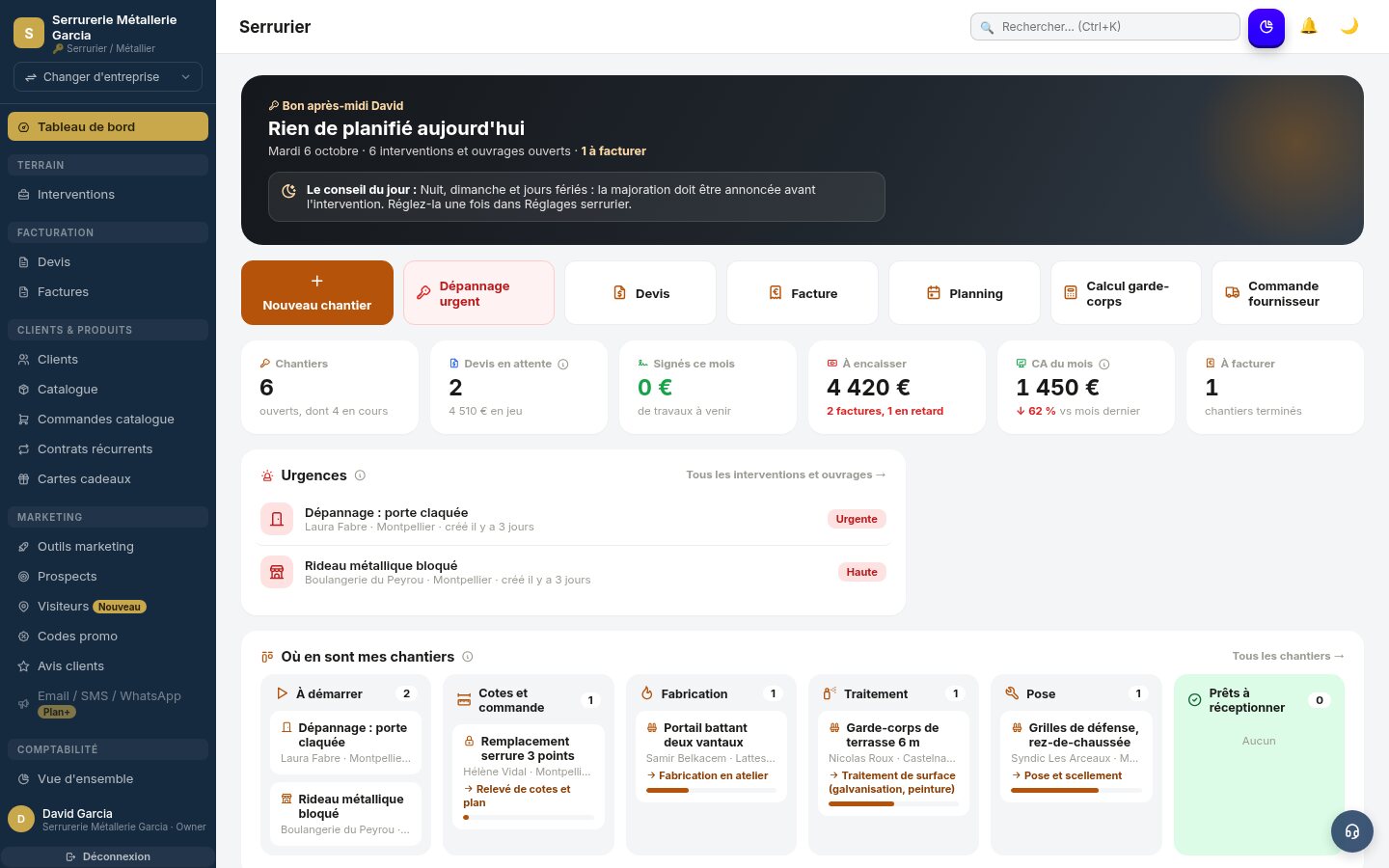This screenshot has height=868, width=1389.
Task: Click info icon beside Où en sont mes chantiers
Action: [468, 657]
